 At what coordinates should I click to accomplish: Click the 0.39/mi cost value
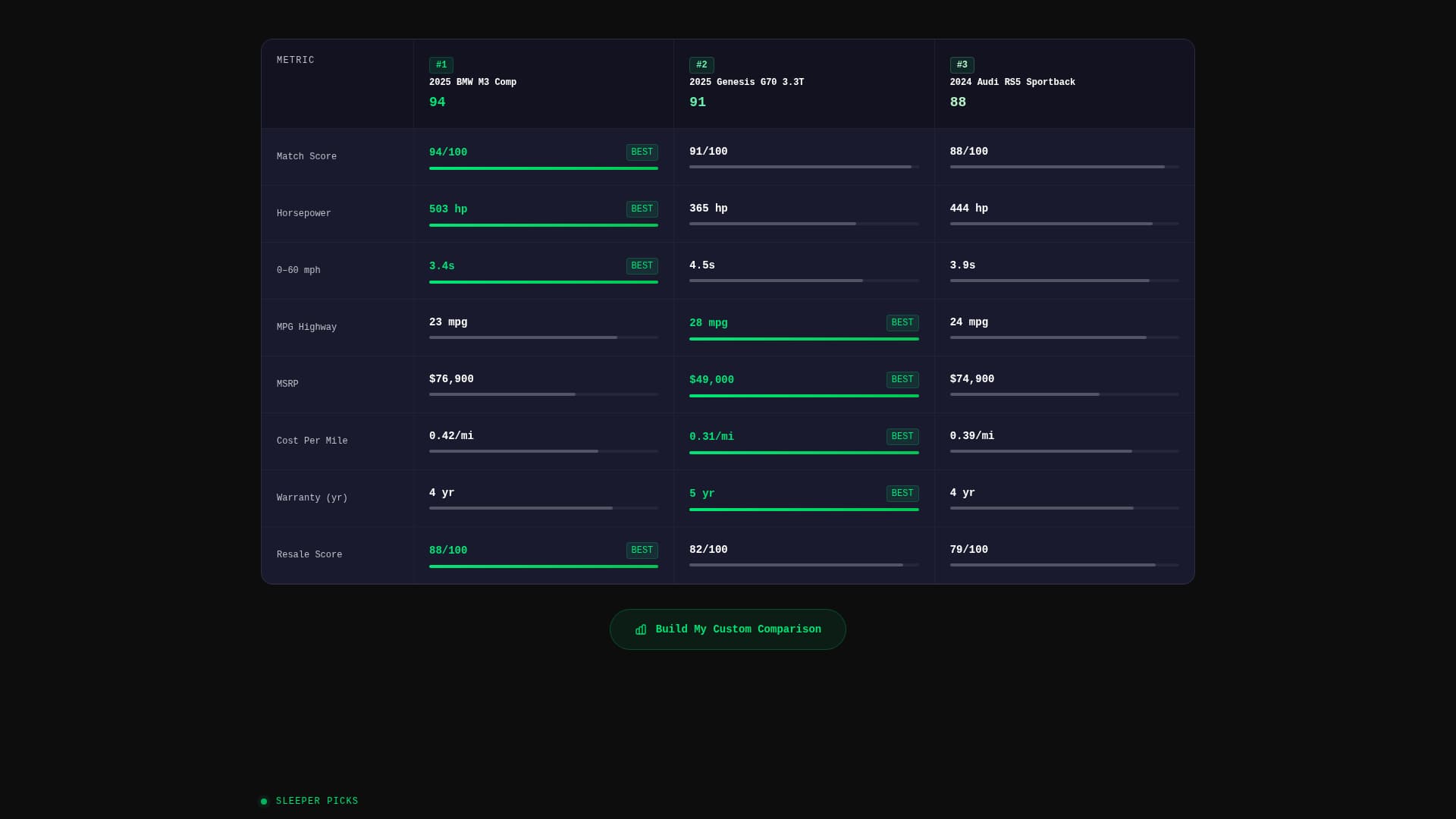(971, 436)
